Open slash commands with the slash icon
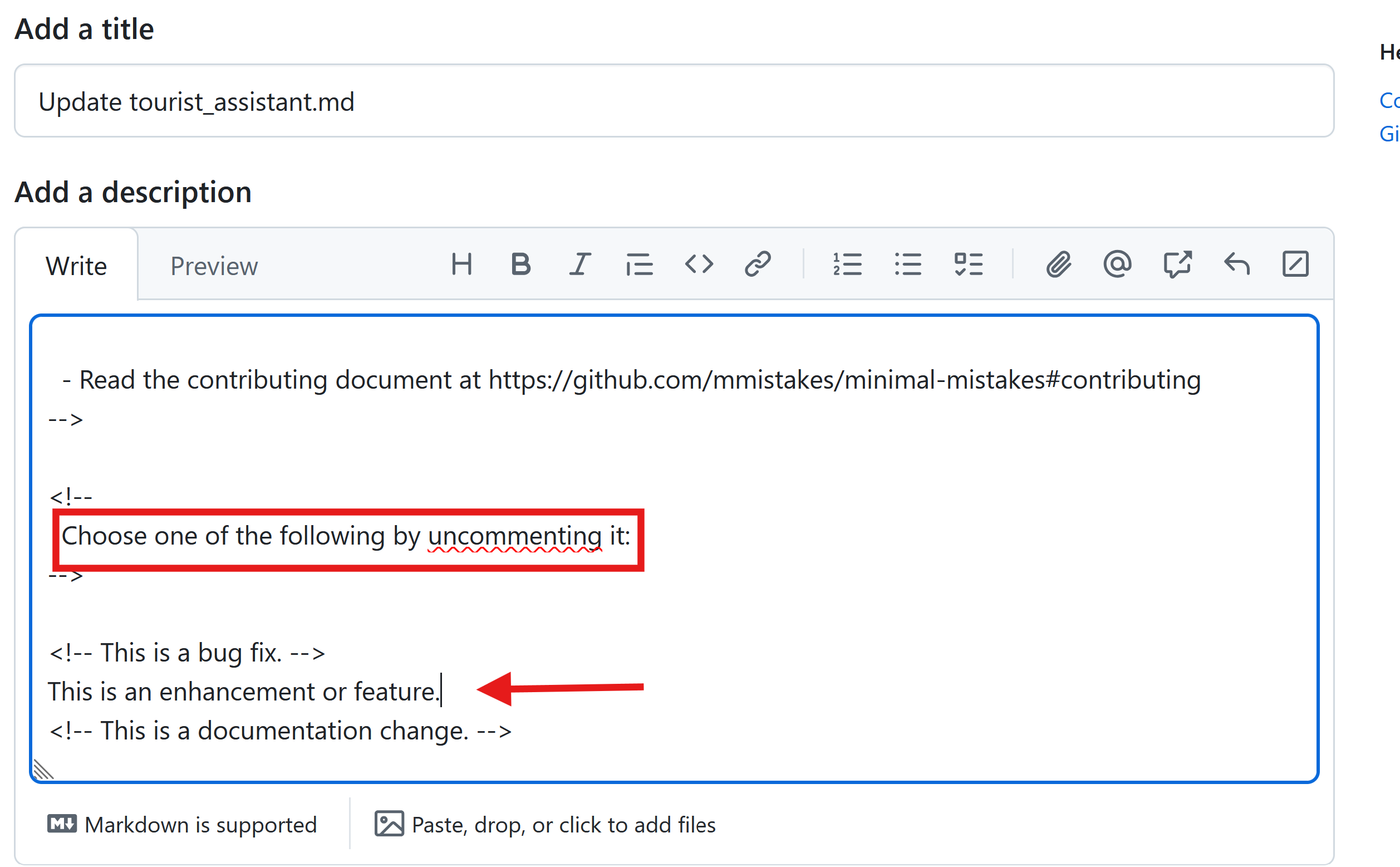This screenshot has height=867, width=1400. tap(1295, 265)
